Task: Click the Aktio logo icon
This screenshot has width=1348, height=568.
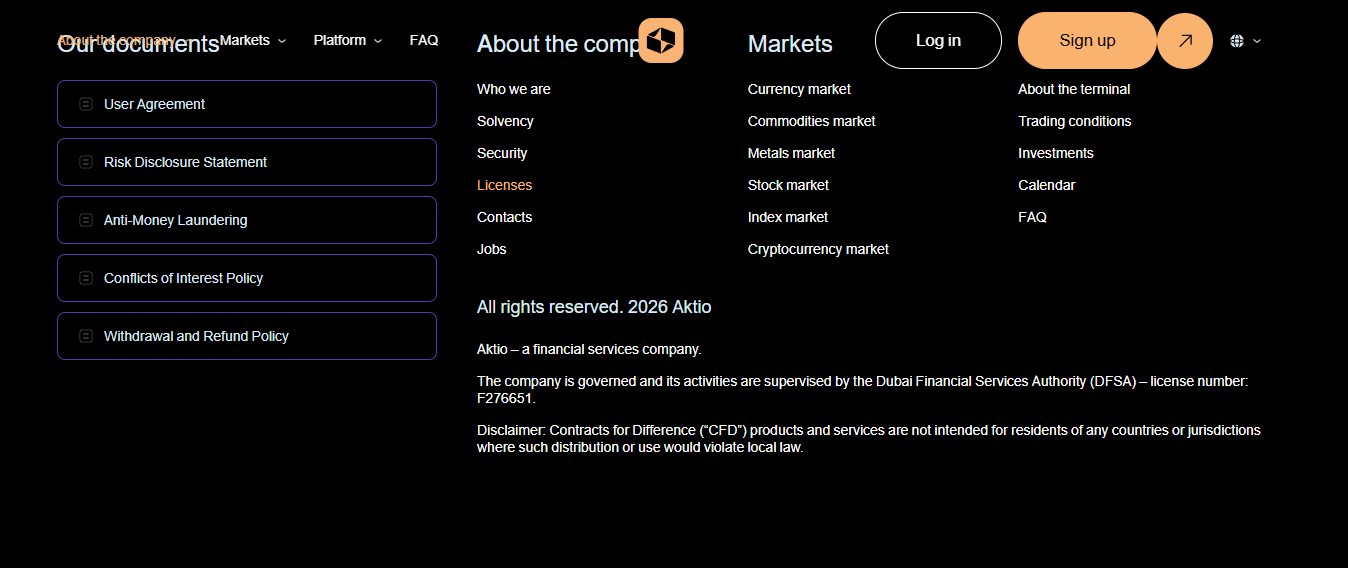Action: pyautogui.click(x=661, y=41)
